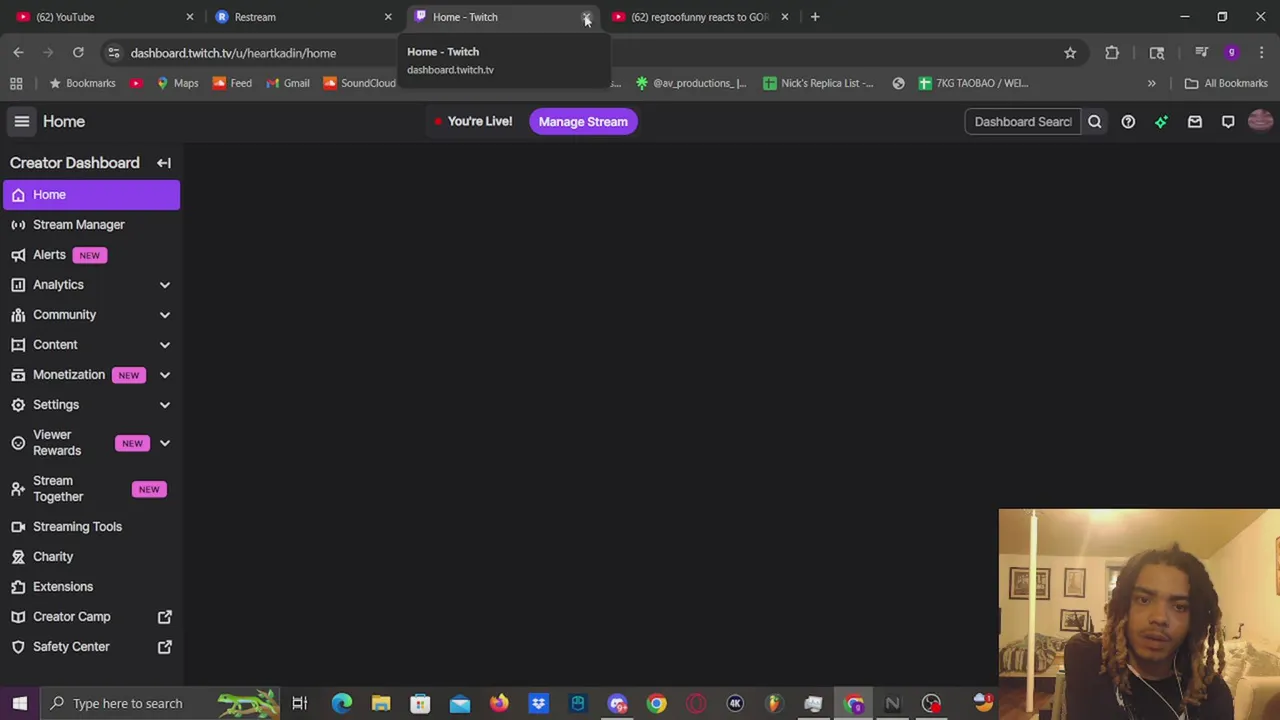Open Alerts in the sidebar
Viewport: 1280px width, 720px height.
pos(91,255)
